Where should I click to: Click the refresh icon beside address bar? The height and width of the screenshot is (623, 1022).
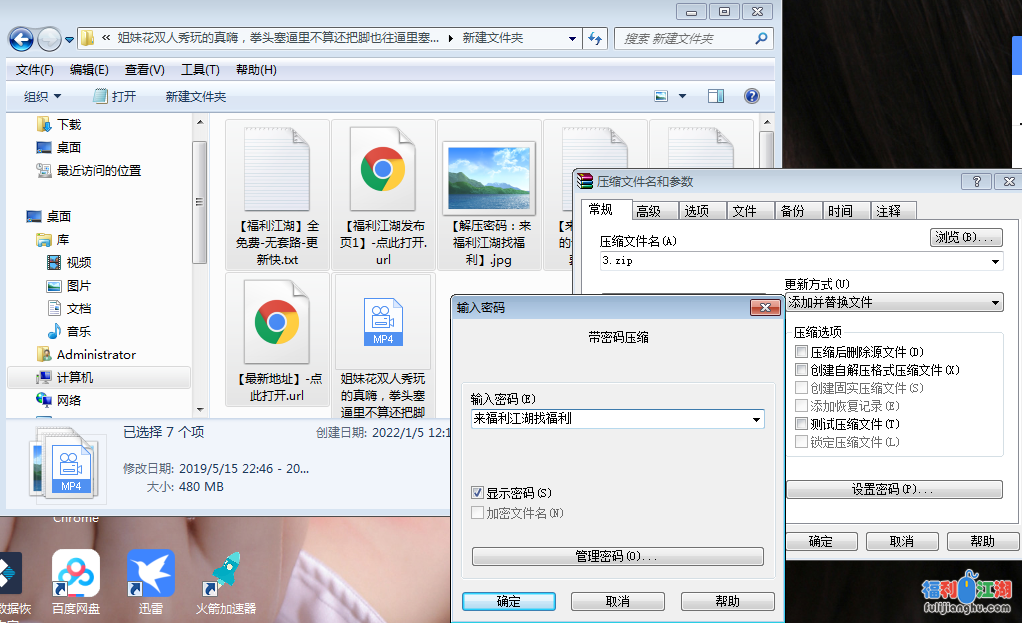(x=596, y=39)
